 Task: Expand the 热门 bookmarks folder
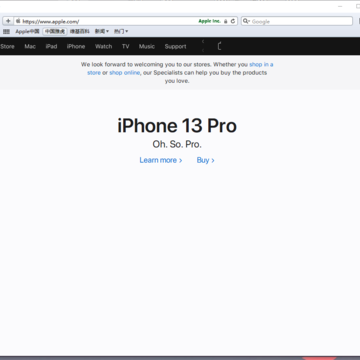coord(121,31)
